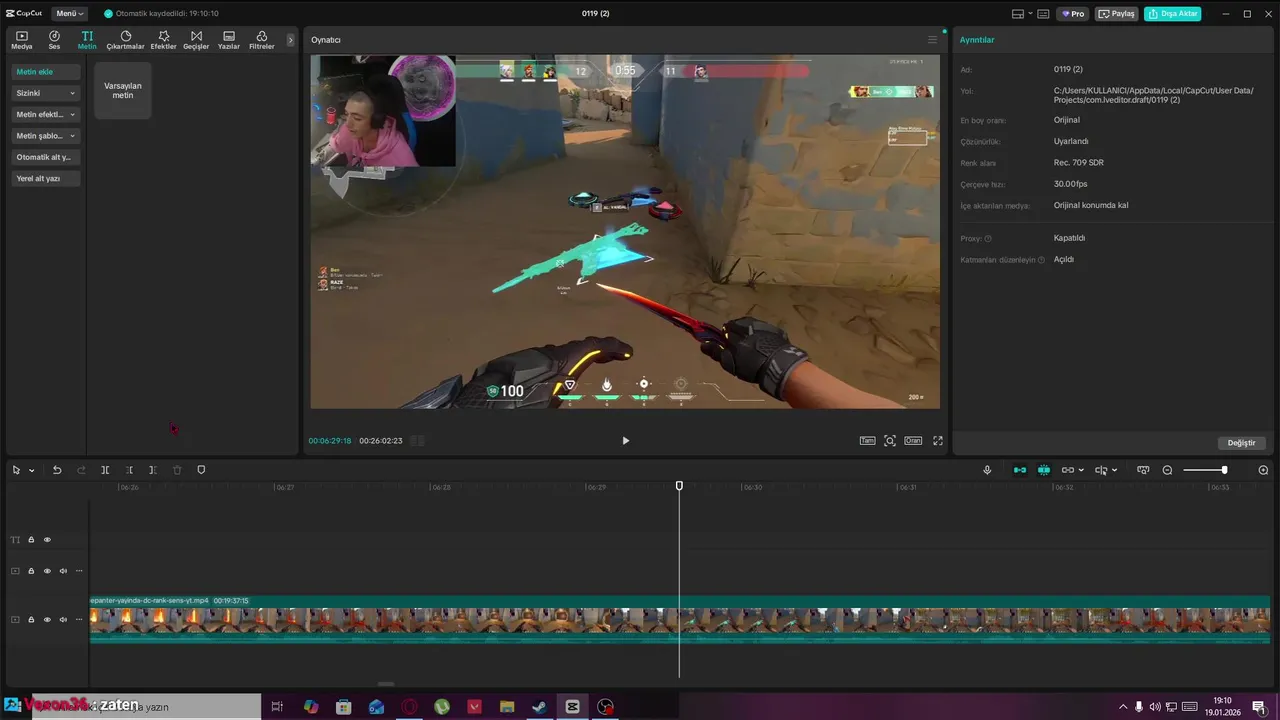This screenshot has width=1280, height=720.
Task: Click the Dışa Aktar export button
Action: point(1173,14)
